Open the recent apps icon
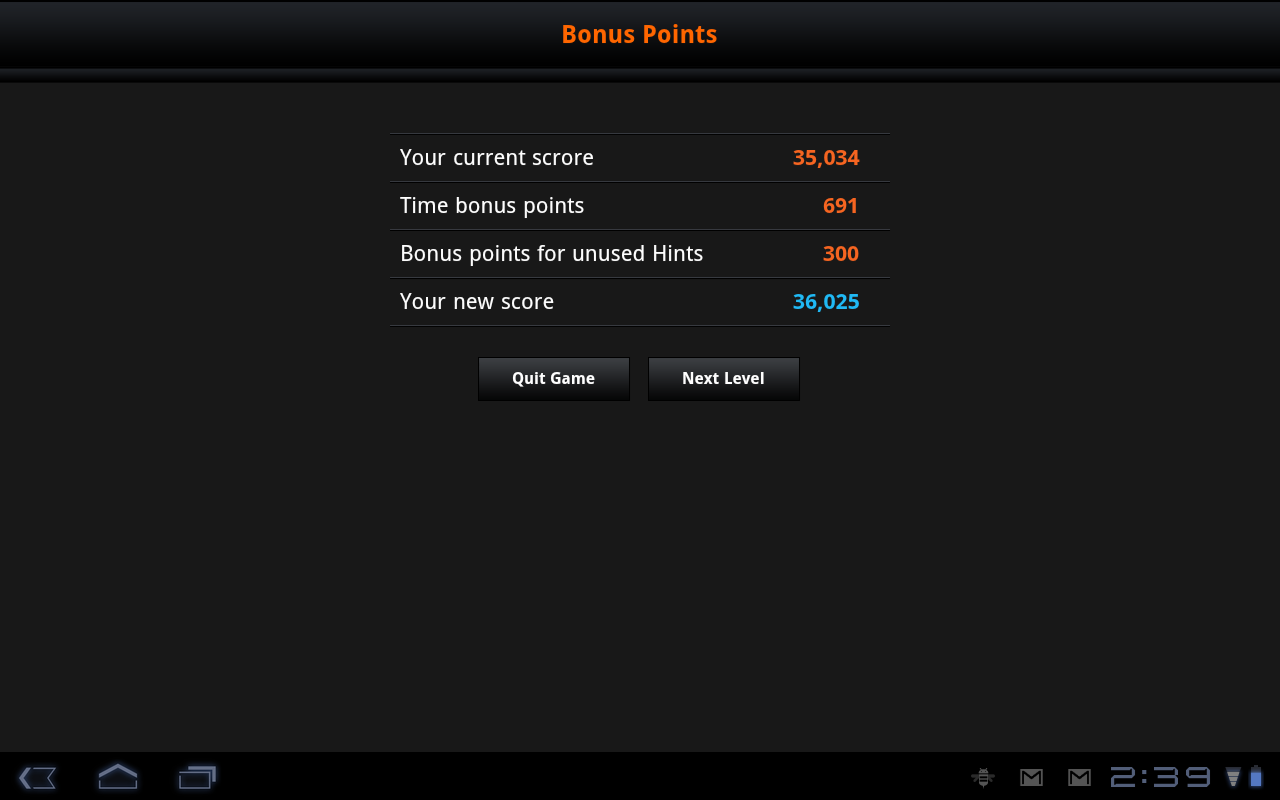 click(x=197, y=777)
